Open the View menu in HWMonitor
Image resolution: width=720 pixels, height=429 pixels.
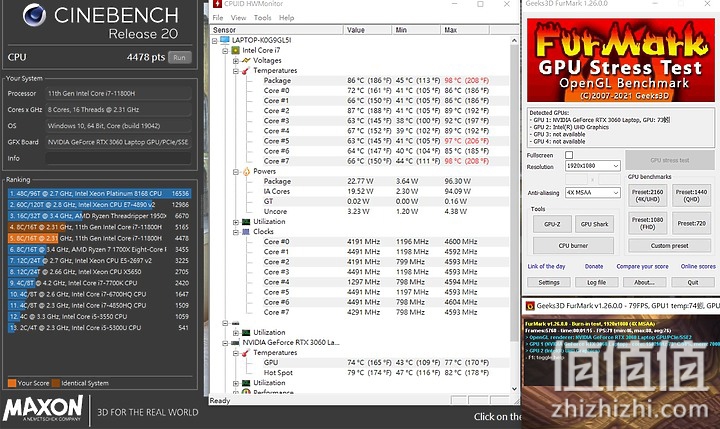(238, 17)
